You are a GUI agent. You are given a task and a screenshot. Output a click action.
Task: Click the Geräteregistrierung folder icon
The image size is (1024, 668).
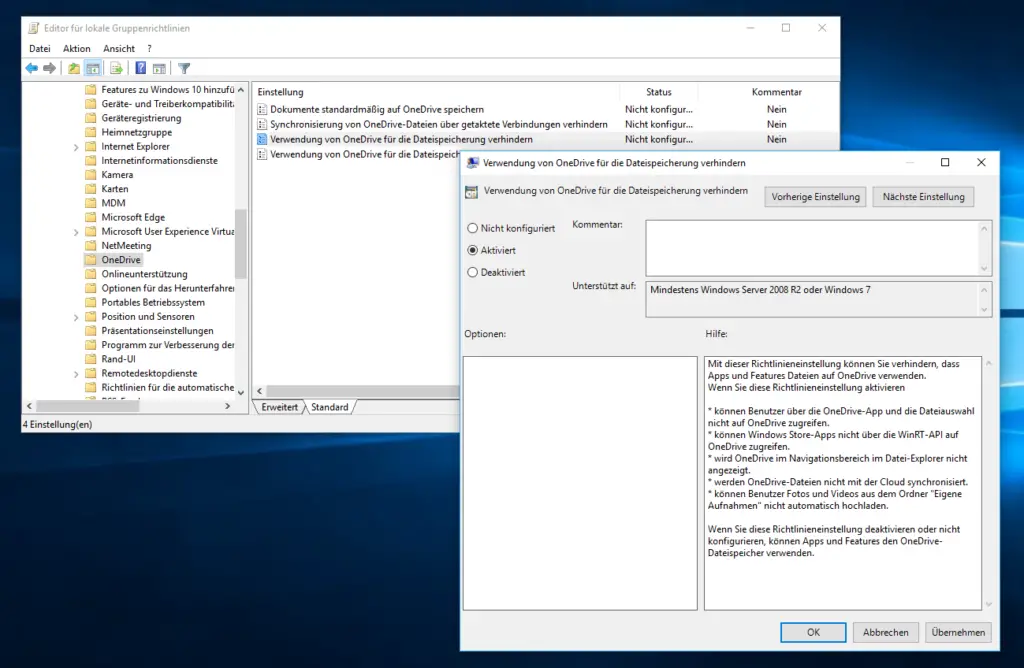tap(91, 118)
